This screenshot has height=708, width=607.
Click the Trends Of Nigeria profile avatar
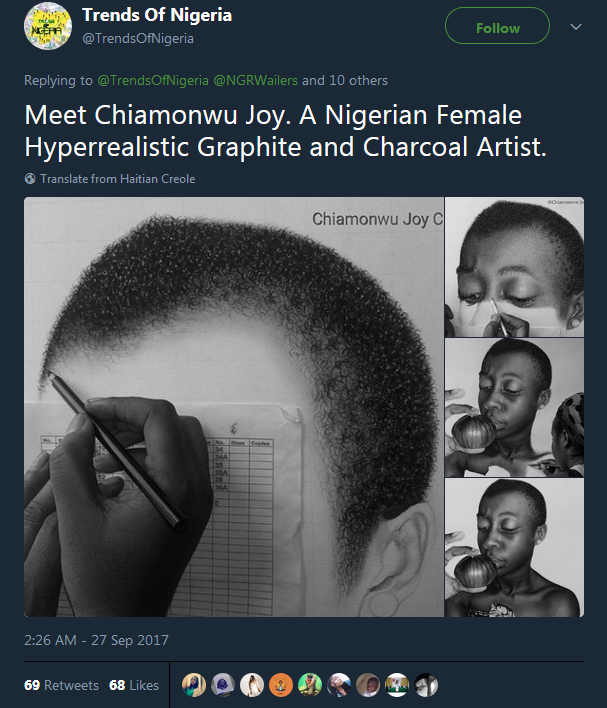pos(46,27)
